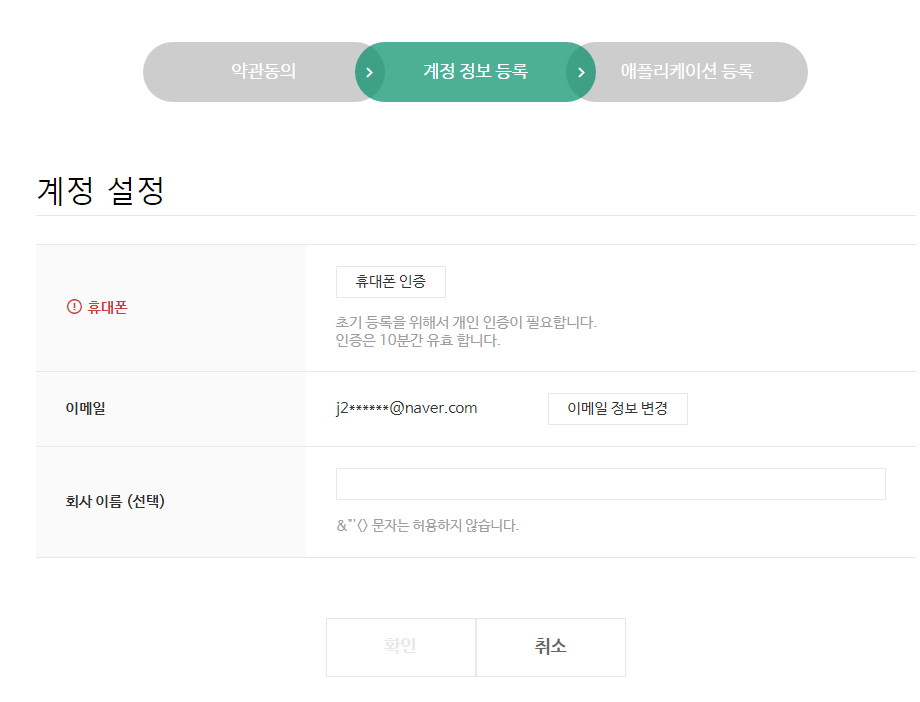Open 이메일 정보 변경
The image size is (920, 702).
(x=617, y=409)
